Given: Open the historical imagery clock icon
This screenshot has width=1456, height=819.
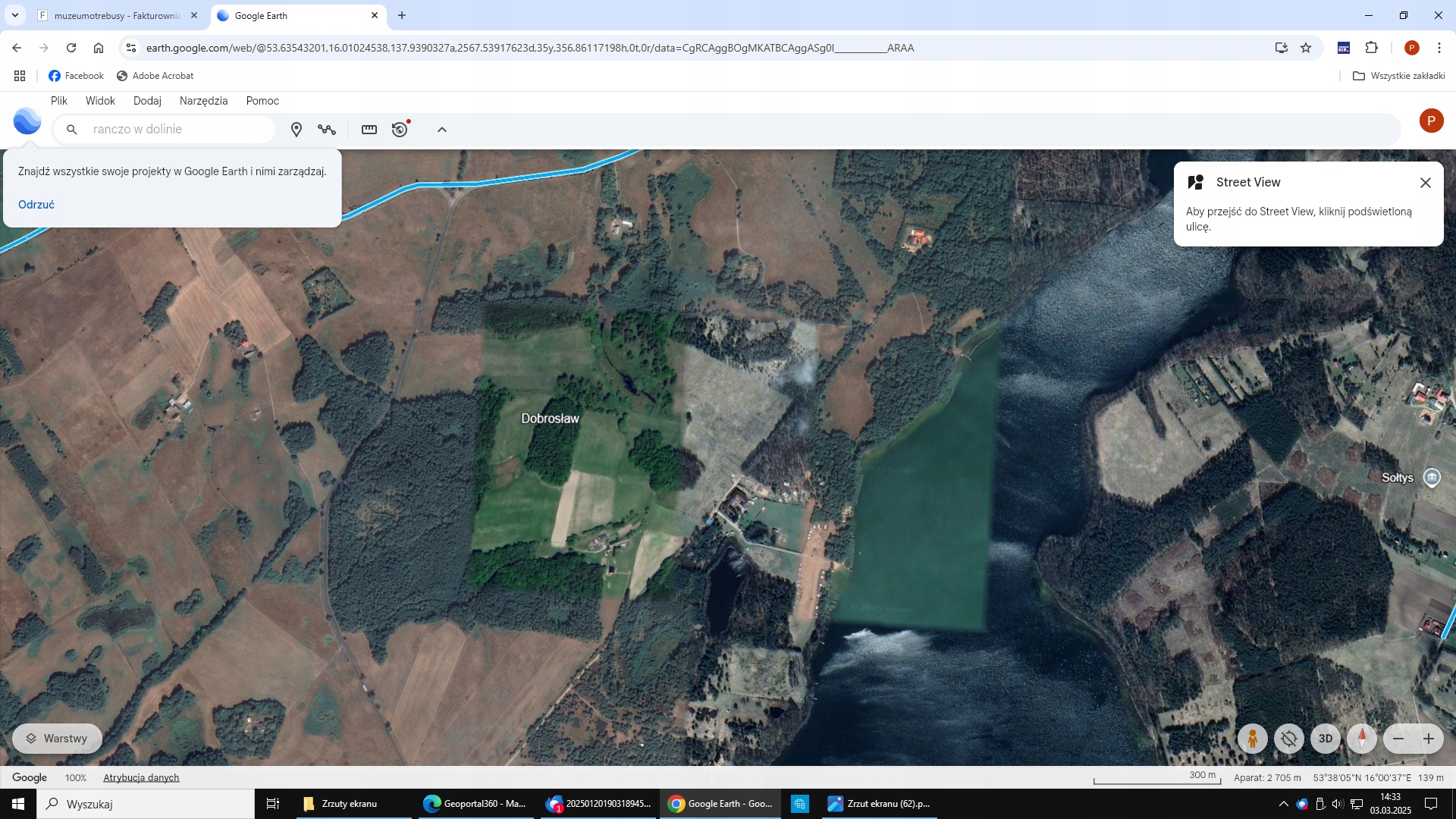Looking at the screenshot, I should 400,130.
